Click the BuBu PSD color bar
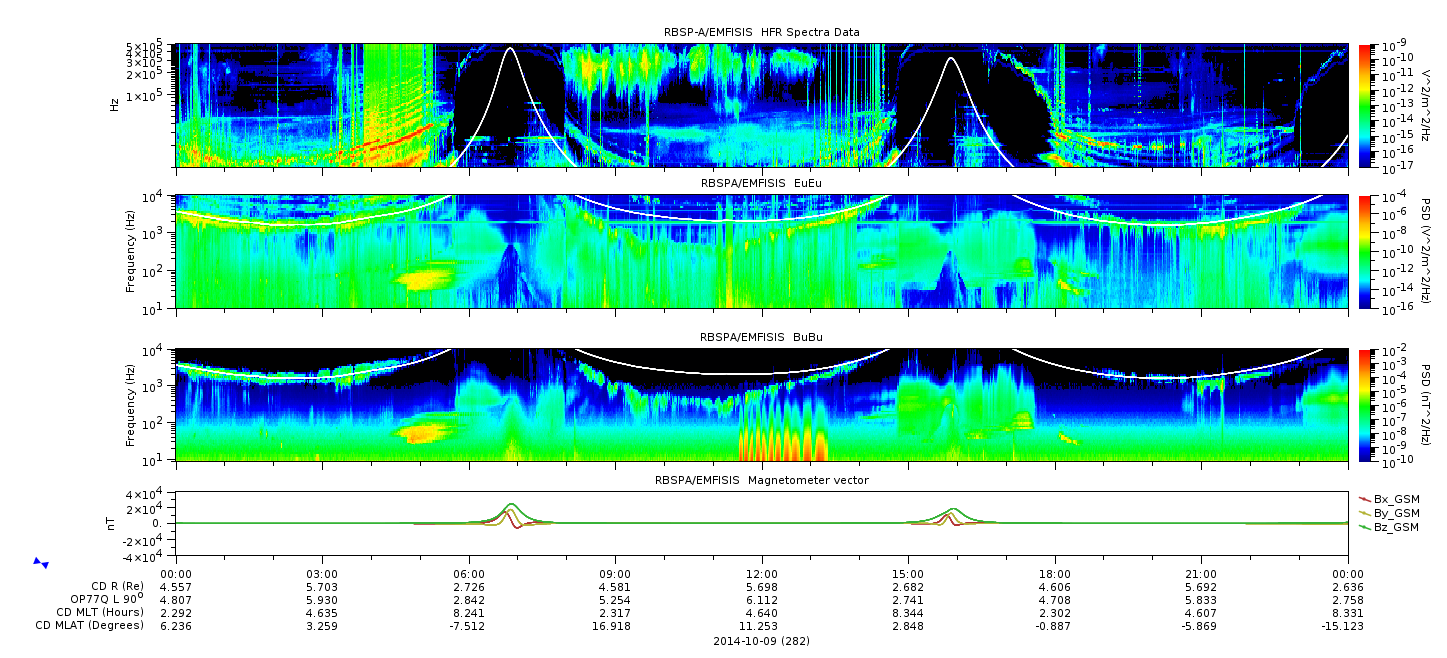The width and height of the screenshot is (1447, 658). [x=1365, y=405]
